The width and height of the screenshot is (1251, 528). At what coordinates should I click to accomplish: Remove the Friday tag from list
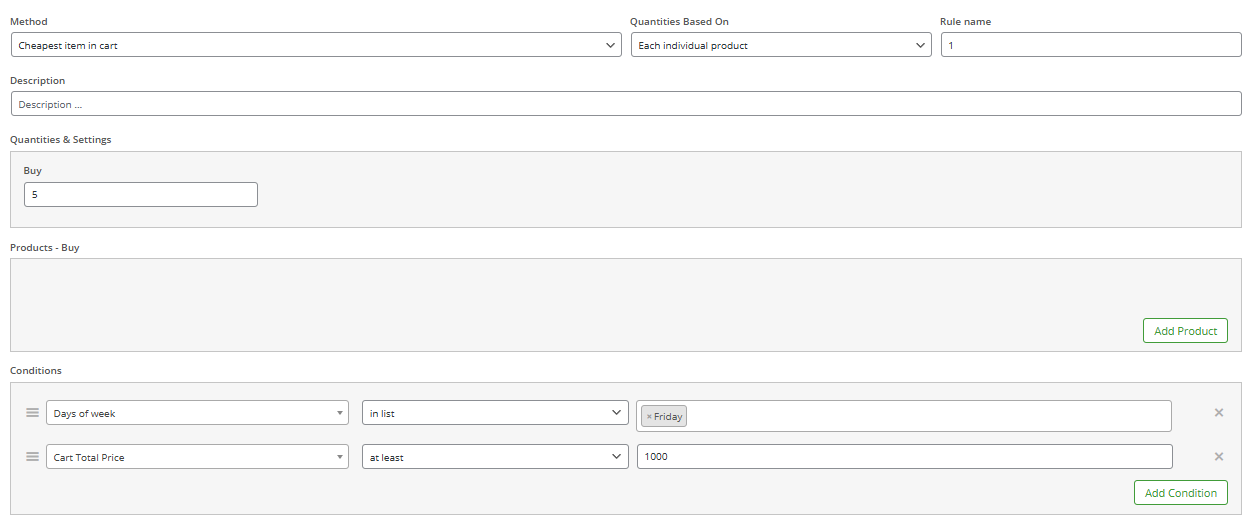pos(649,417)
